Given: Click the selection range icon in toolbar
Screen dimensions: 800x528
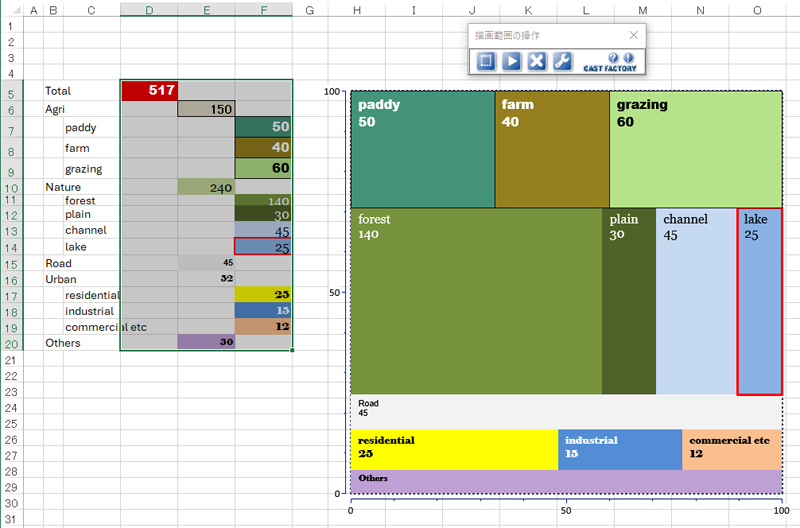Looking at the screenshot, I should (486, 61).
